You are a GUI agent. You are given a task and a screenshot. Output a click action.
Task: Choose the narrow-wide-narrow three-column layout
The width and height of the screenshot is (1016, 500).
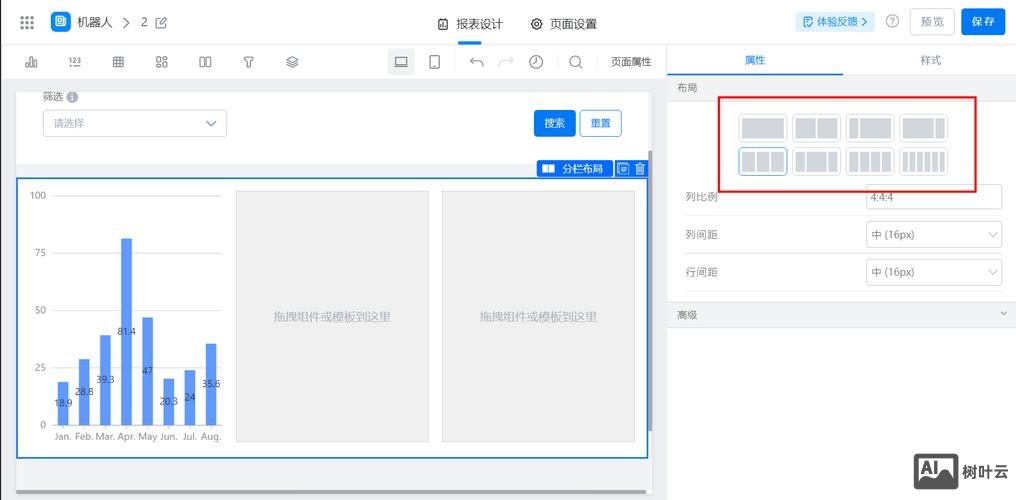(x=816, y=161)
